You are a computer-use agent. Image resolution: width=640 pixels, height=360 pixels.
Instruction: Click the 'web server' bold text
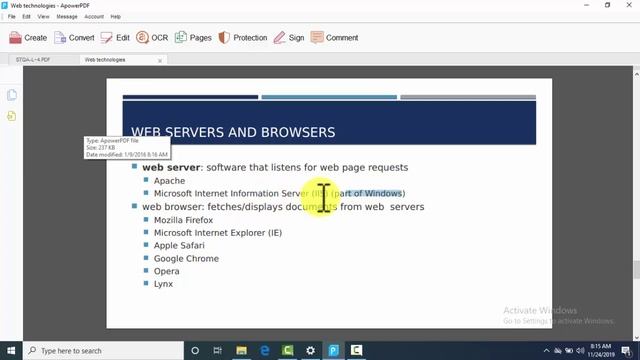tap(171, 167)
